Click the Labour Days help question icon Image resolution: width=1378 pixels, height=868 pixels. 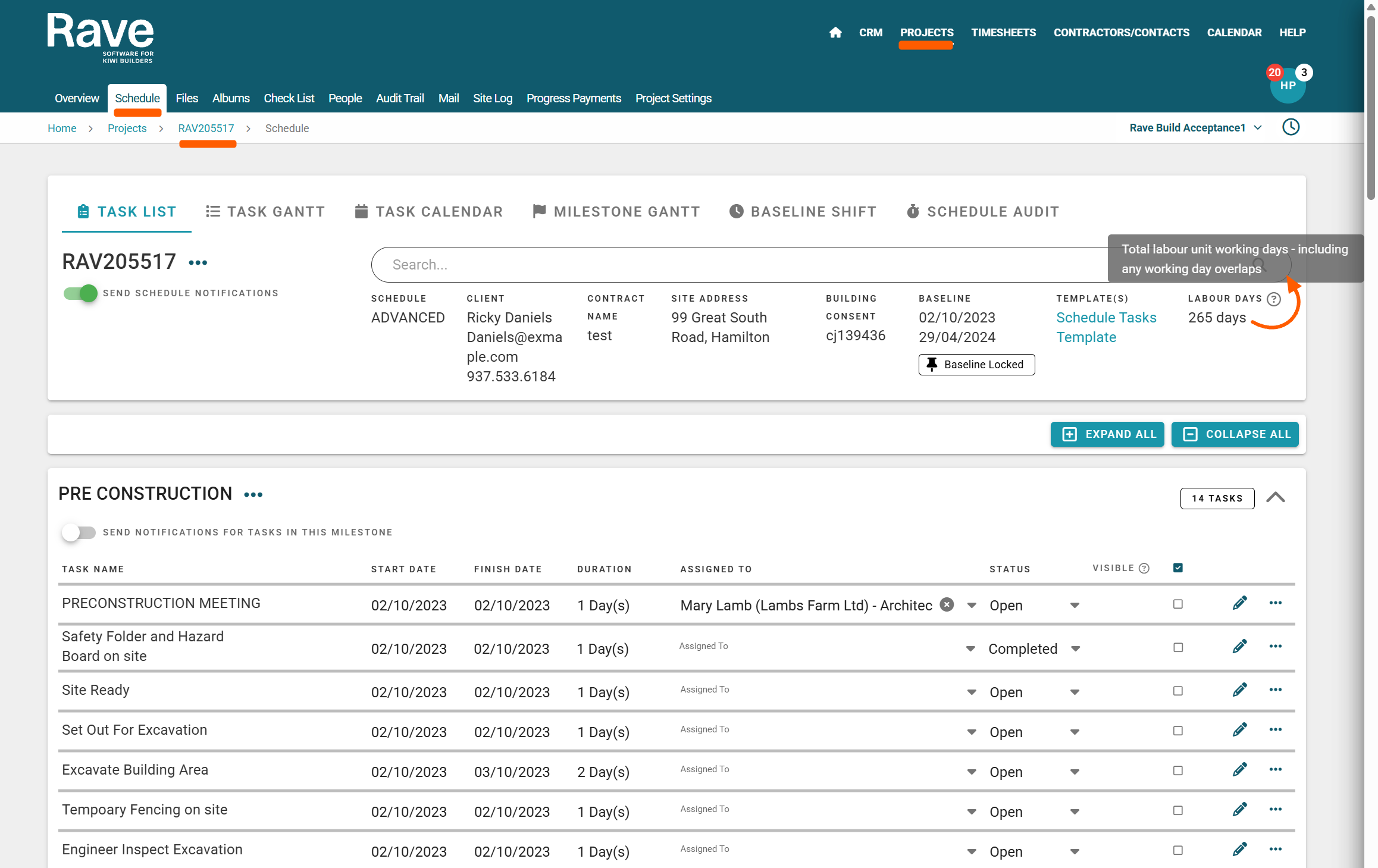click(x=1273, y=299)
